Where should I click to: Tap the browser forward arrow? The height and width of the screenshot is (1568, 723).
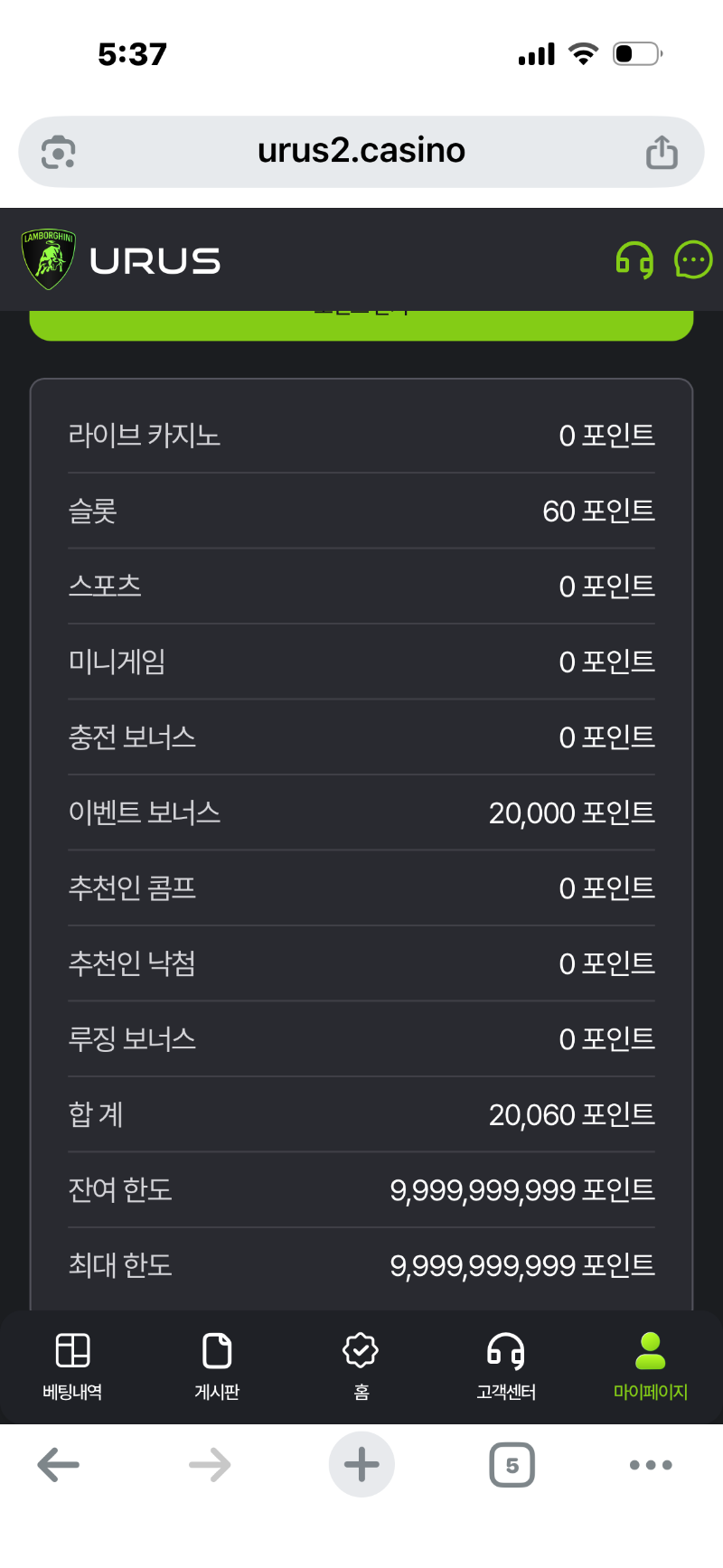[210, 1464]
